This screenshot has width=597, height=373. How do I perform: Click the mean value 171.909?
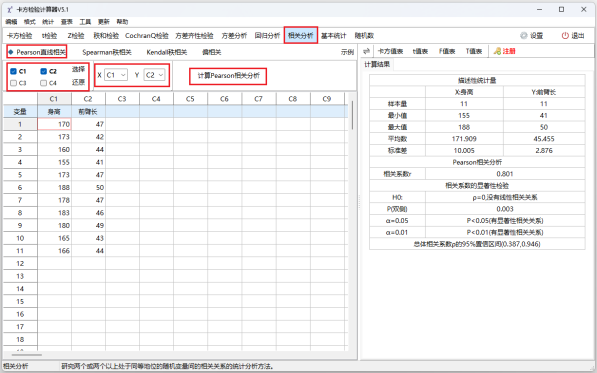tap(464, 139)
